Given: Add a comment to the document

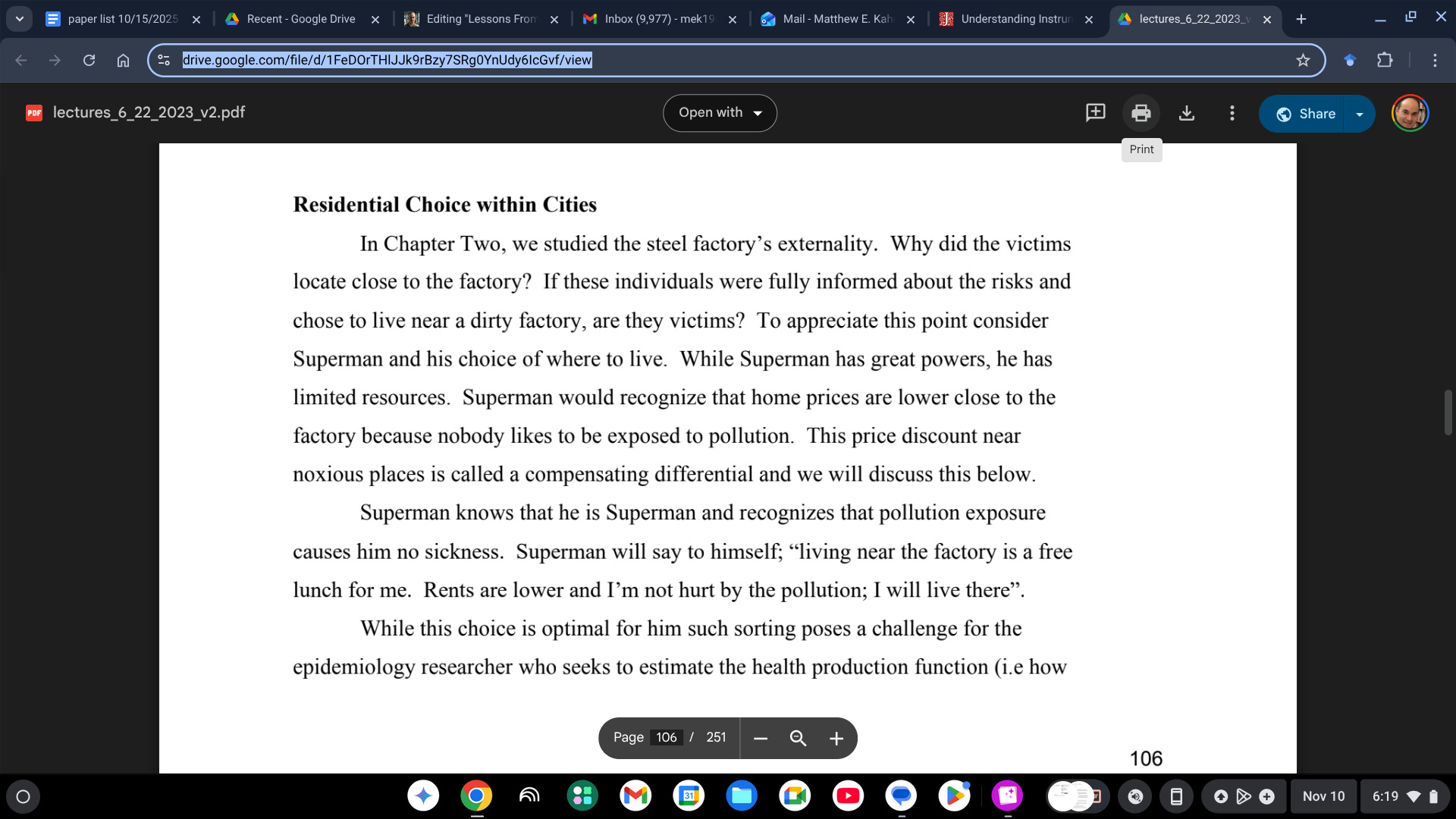Looking at the screenshot, I should (1095, 113).
